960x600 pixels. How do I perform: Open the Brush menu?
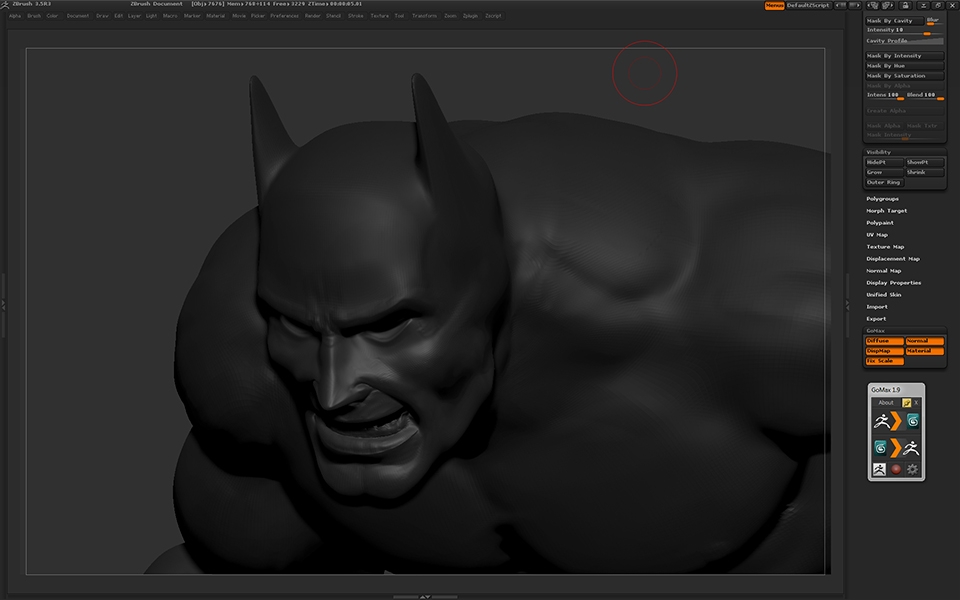[x=34, y=16]
